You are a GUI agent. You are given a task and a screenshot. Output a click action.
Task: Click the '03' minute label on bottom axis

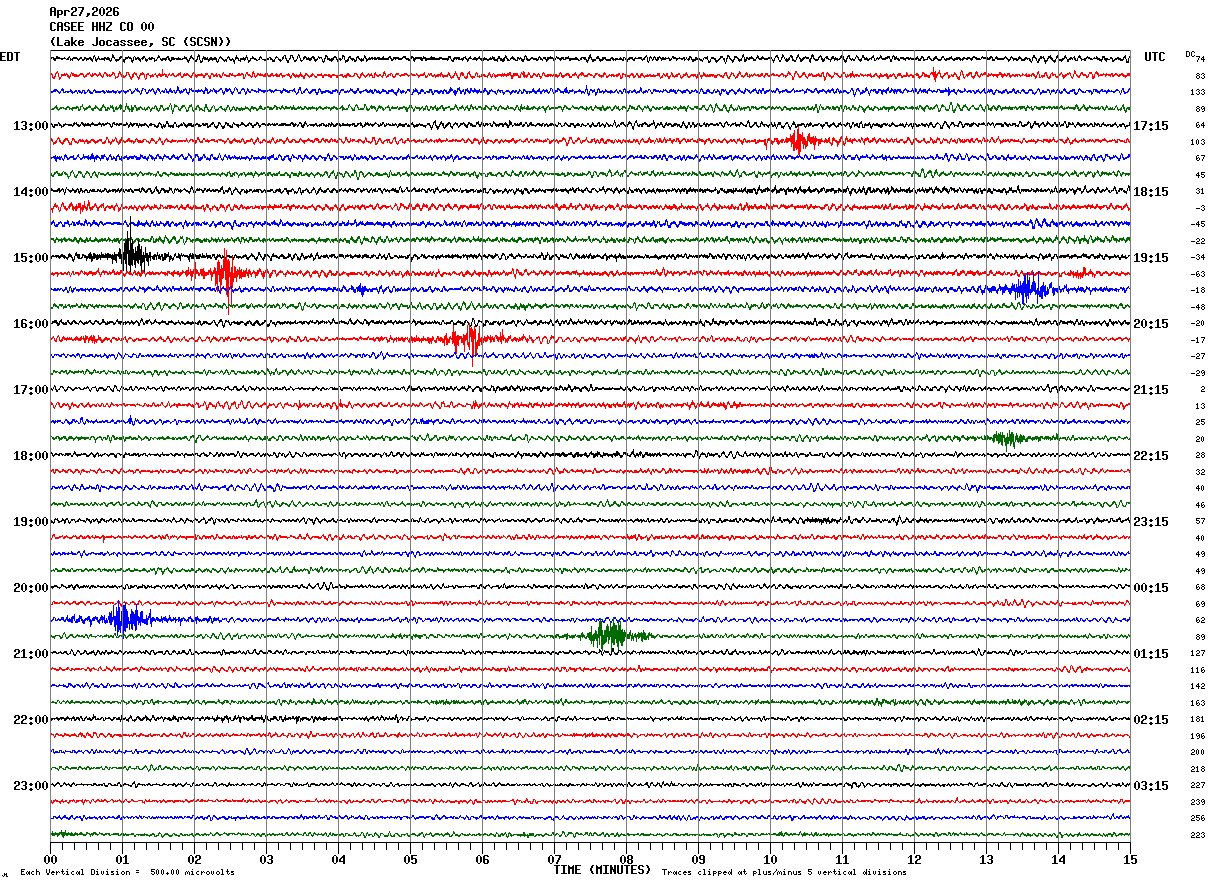click(266, 859)
